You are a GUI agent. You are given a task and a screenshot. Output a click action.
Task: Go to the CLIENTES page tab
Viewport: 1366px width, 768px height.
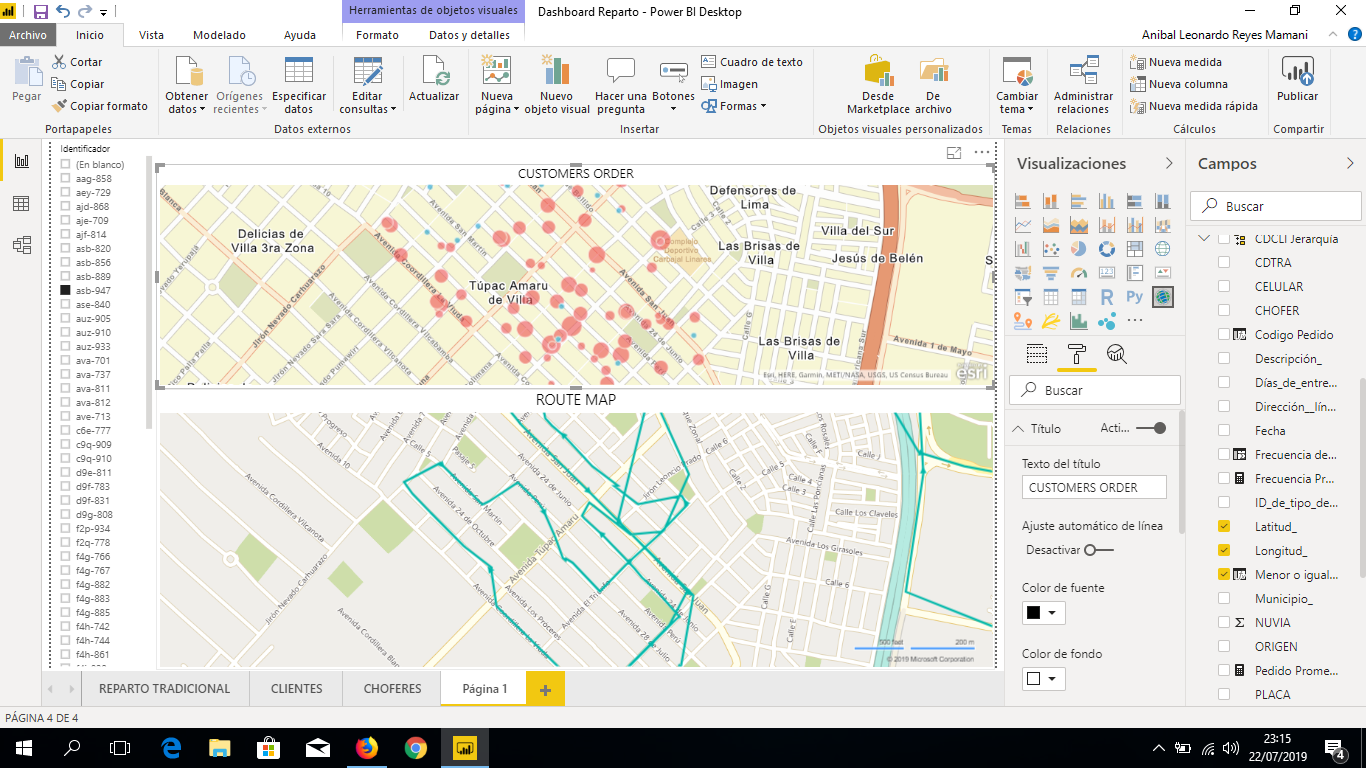(297, 688)
